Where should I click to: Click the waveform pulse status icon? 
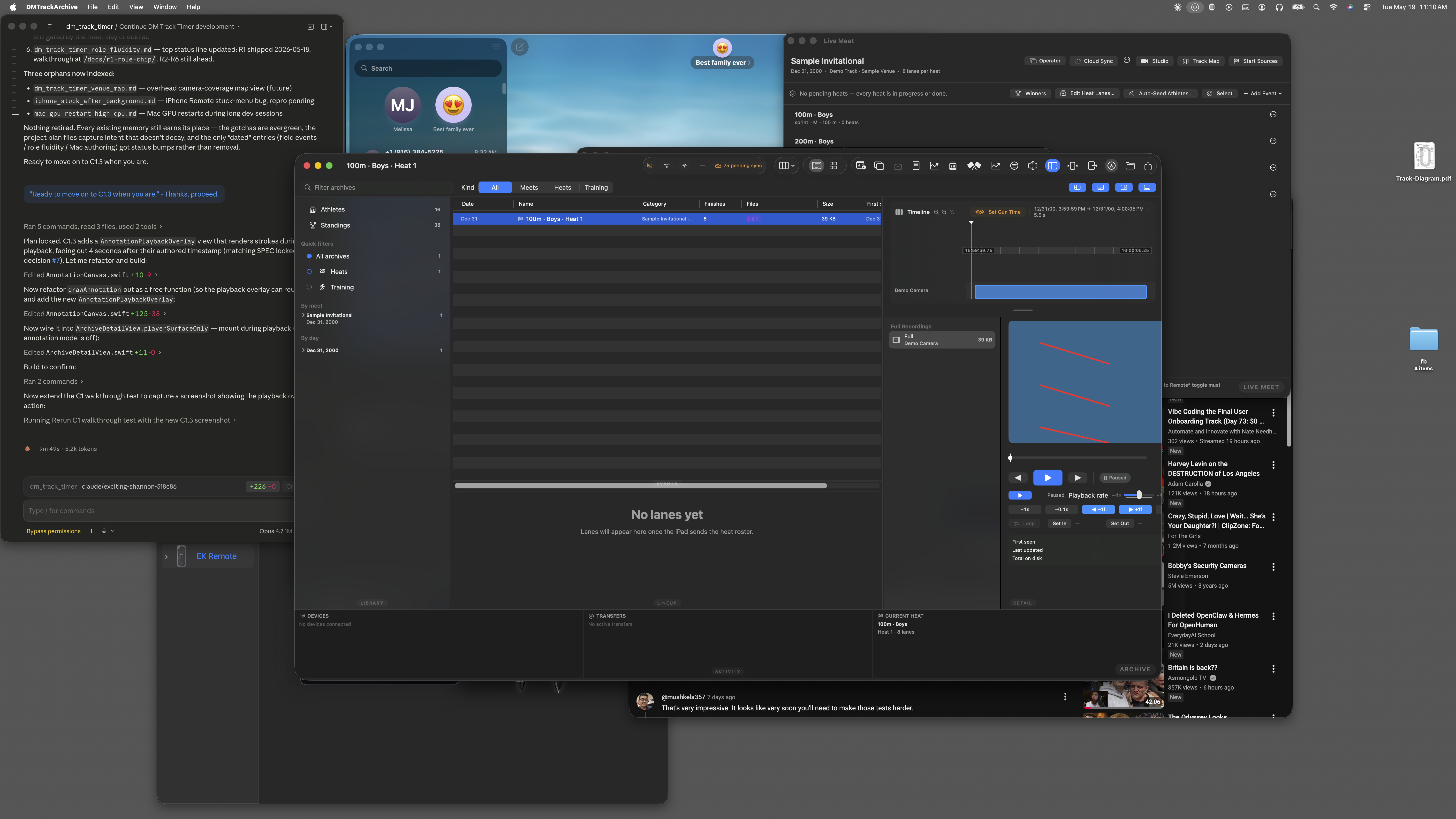pos(684,166)
